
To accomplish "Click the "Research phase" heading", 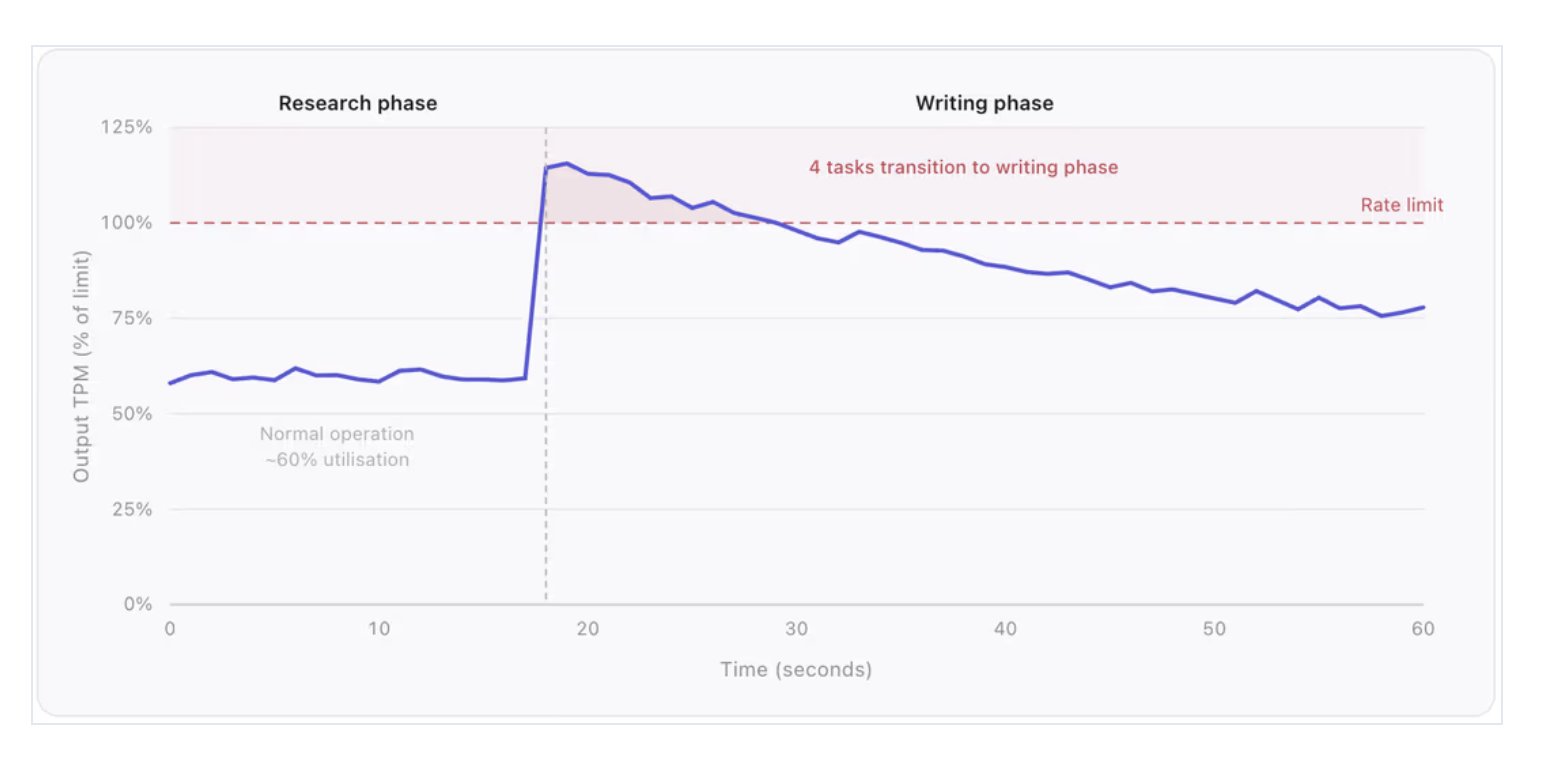I will pyautogui.click(x=357, y=103).
